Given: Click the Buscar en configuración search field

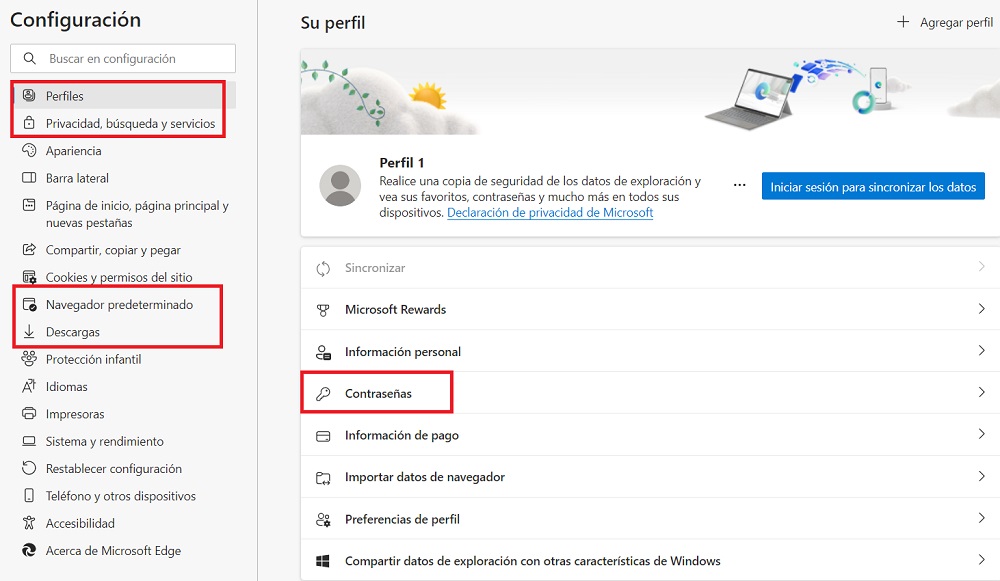Looking at the screenshot, I should click(123, 58).
